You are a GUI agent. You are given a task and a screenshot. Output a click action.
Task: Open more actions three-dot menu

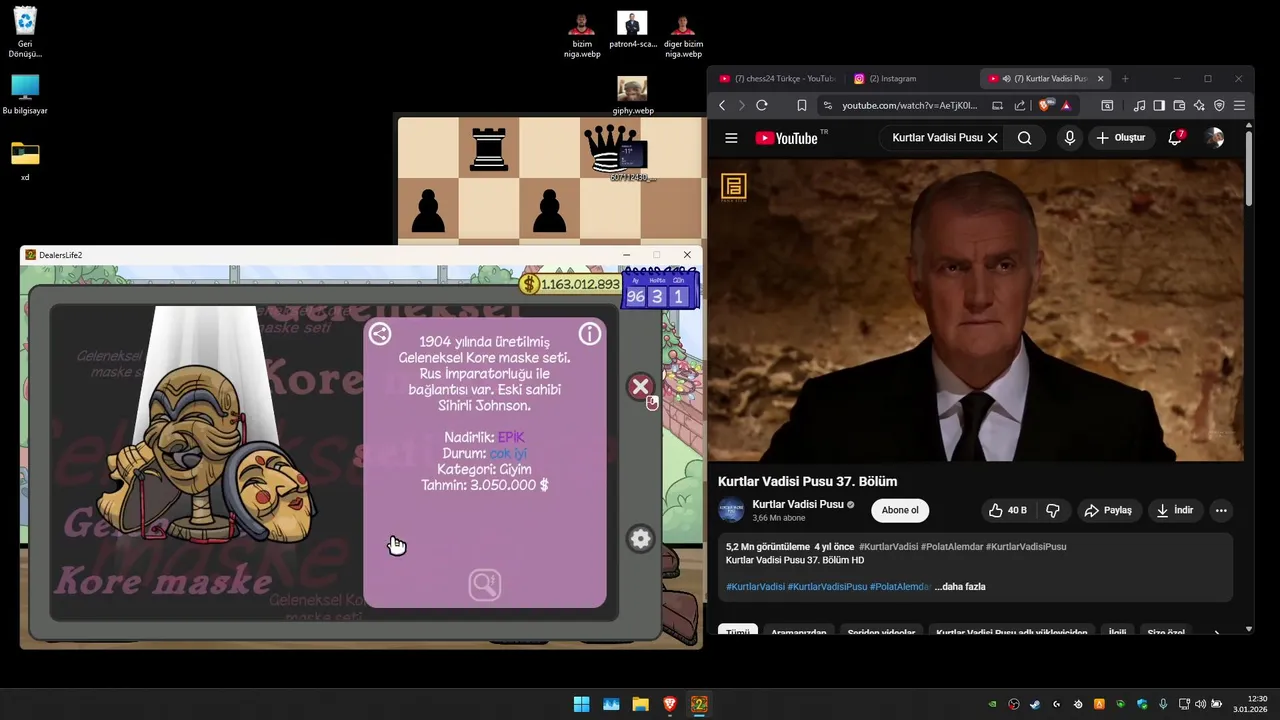point(1221,510)
